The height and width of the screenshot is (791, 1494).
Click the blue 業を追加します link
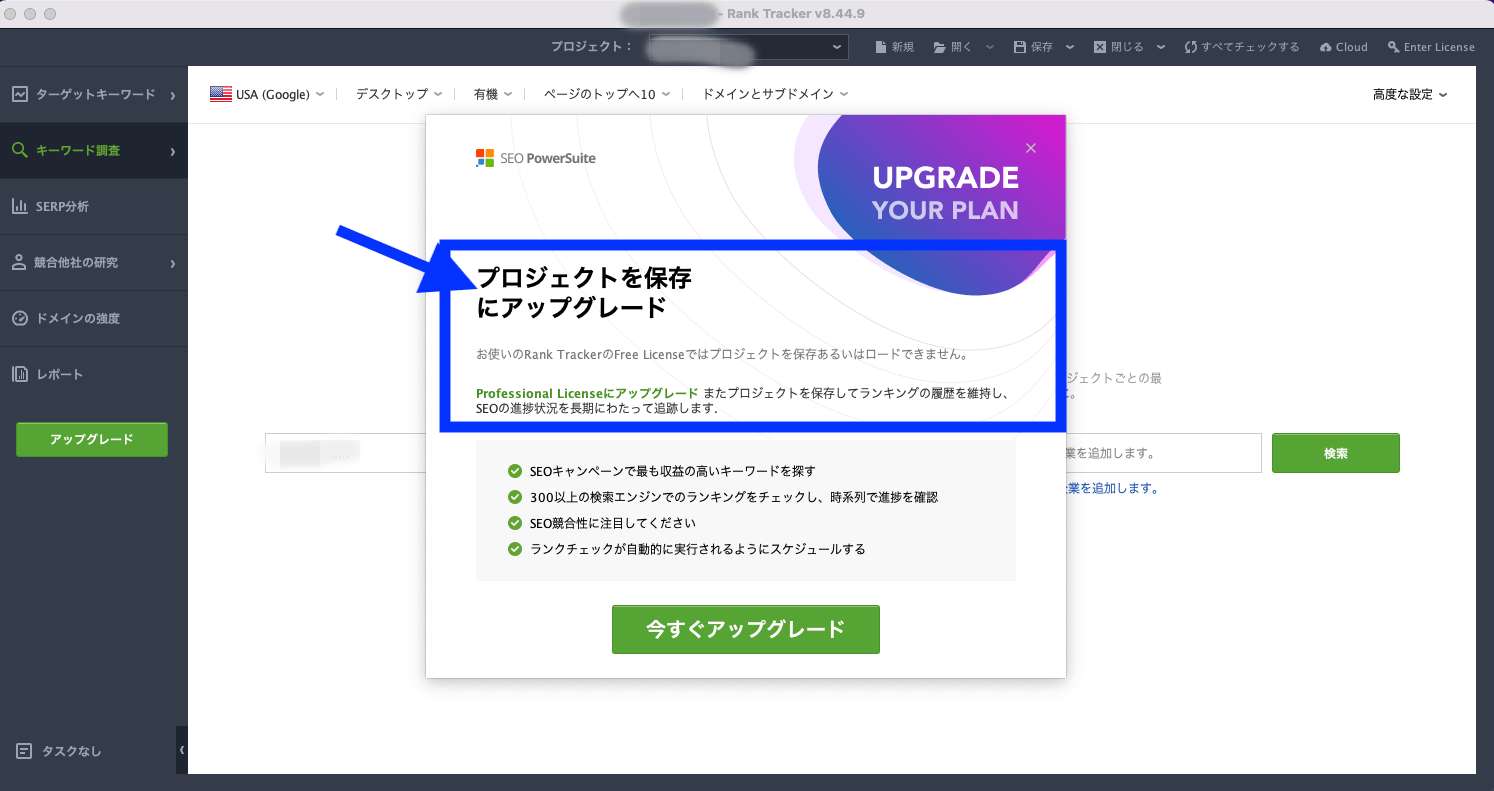pyautogui.click(x=1112, y=489)
